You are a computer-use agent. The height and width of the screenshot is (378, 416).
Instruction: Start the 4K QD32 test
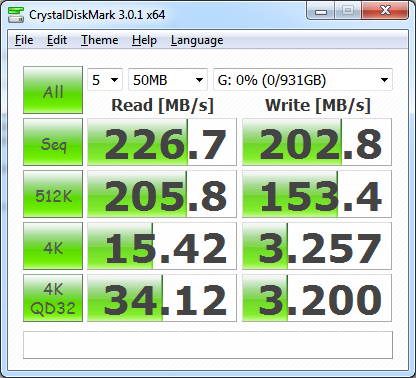point(53,298)
